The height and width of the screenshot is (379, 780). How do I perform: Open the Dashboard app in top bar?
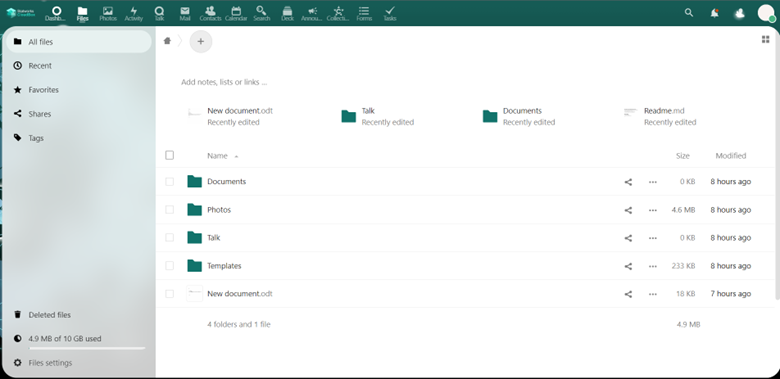pos(56,13)
